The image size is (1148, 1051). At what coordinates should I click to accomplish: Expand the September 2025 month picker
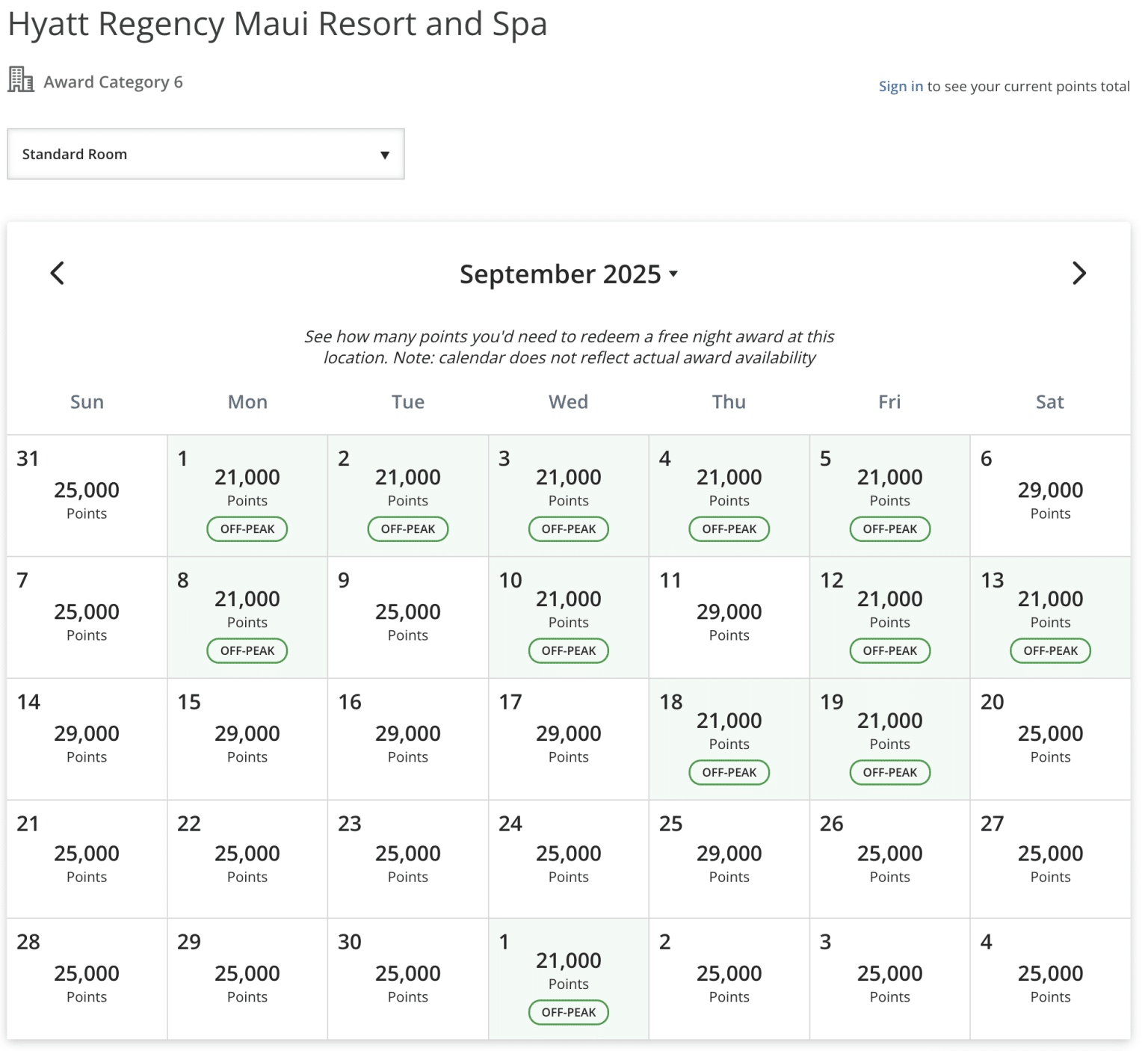point(568,274)
